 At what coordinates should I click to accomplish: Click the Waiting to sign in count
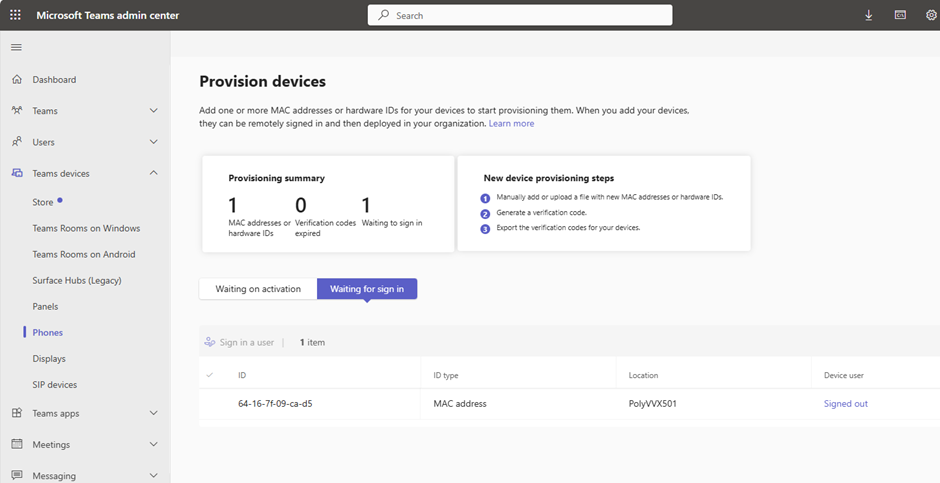(366, 206)
